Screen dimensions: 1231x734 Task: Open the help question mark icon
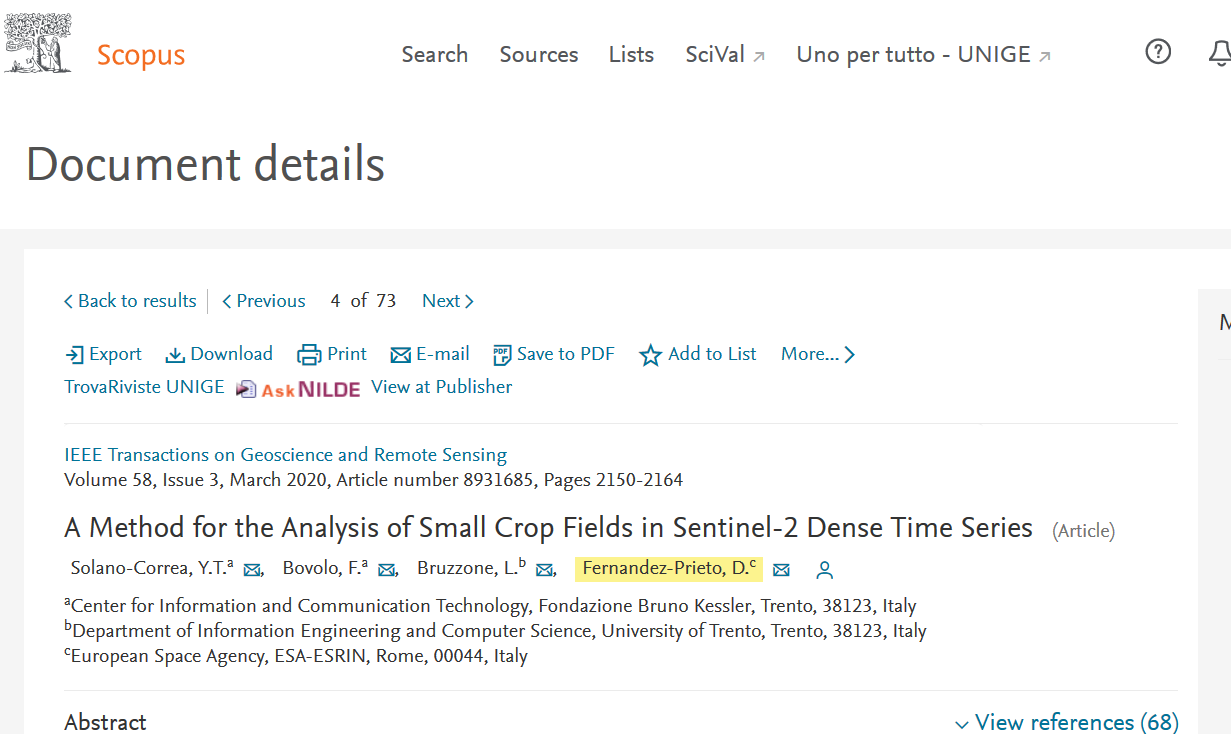pos(1158,52)
